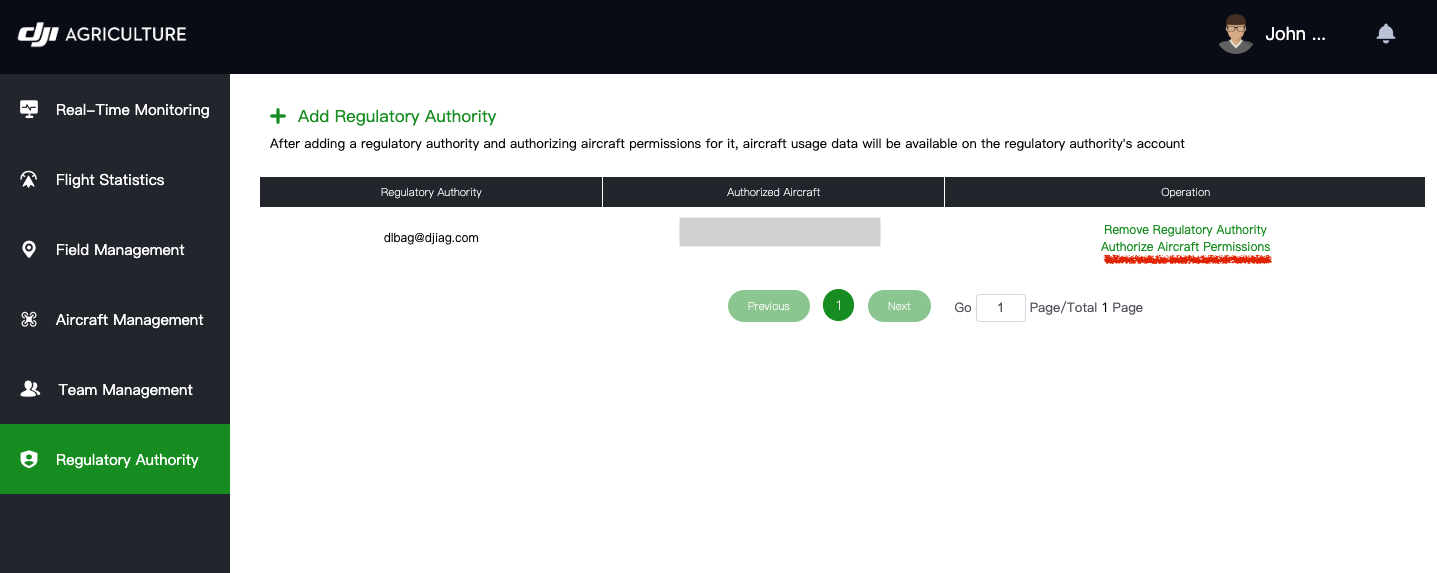Click Remove Regulatory Authority link

[1185, 230]
